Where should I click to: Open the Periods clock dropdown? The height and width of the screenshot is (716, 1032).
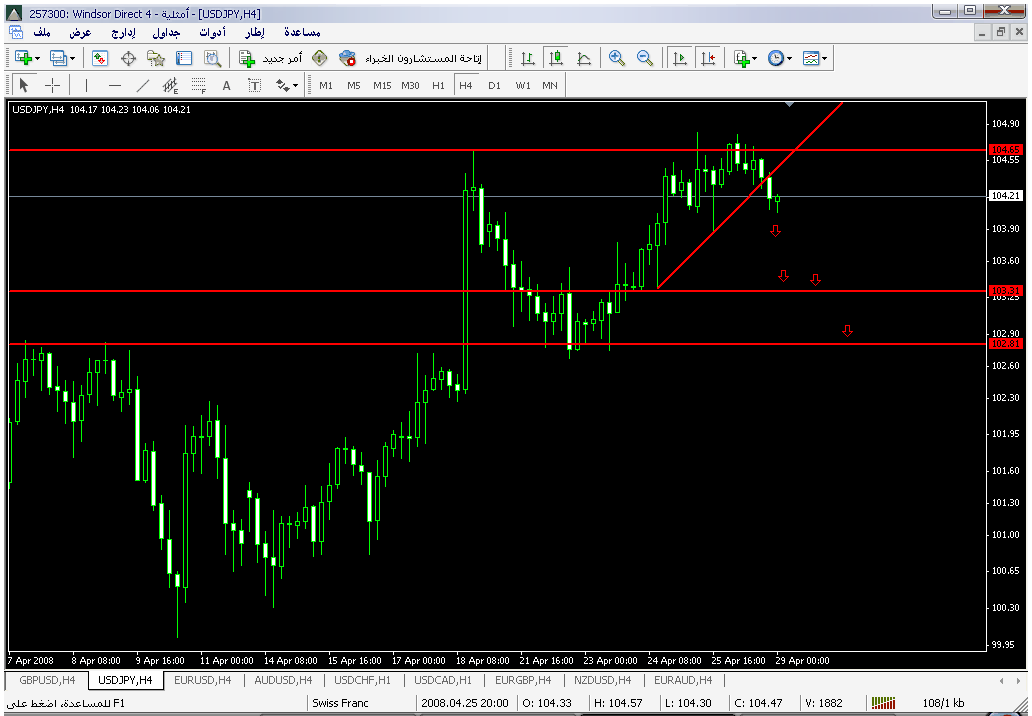pyautogui.click(x=780, y=59)
